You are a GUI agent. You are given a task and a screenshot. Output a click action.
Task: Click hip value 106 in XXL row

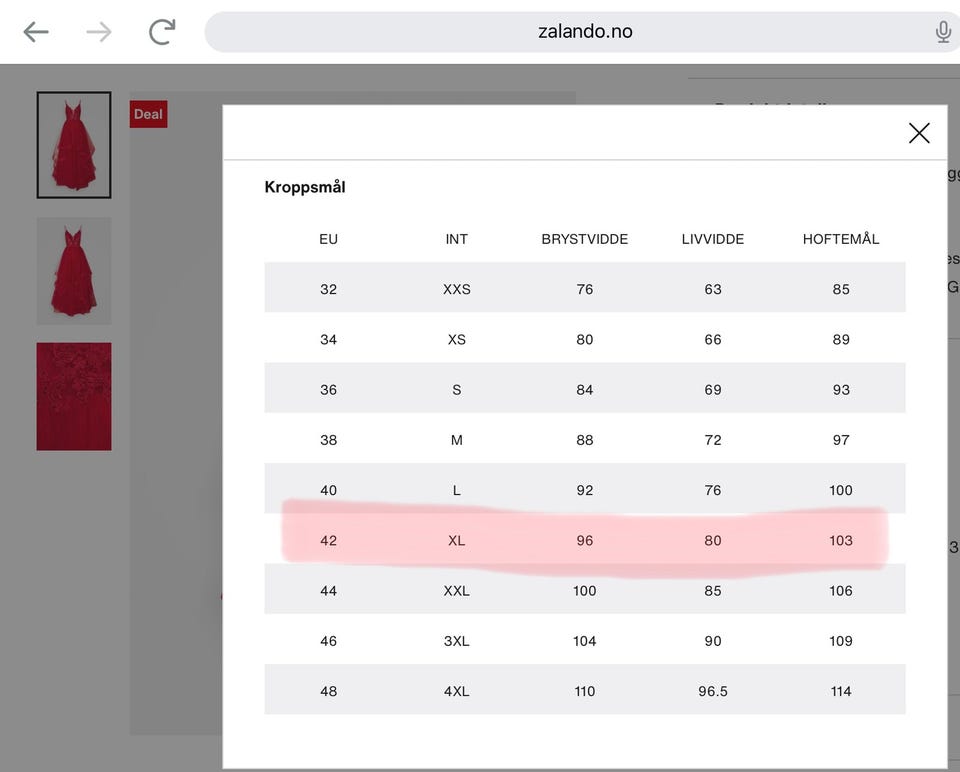[841, 590]
